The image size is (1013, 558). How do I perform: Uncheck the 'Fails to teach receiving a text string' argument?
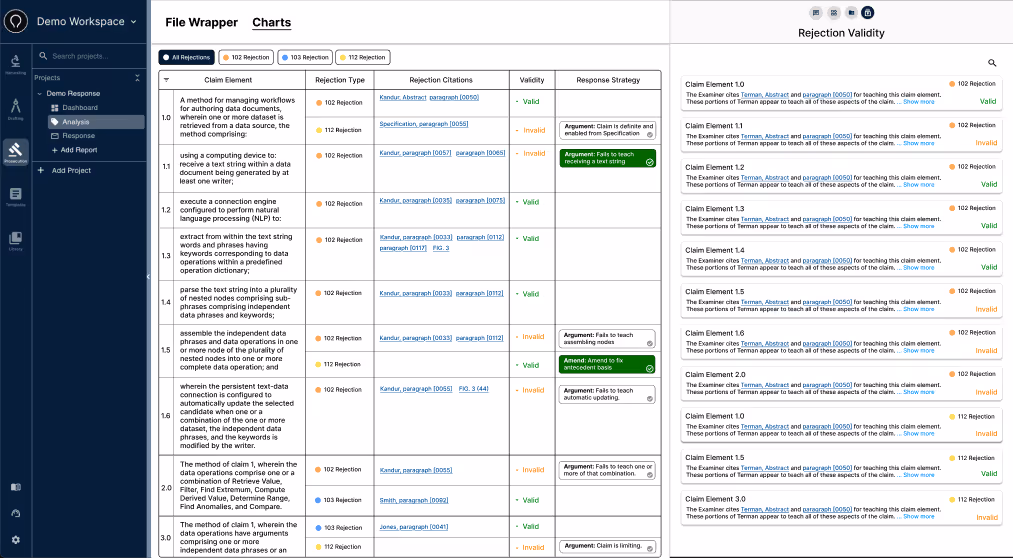coord(649,162)
